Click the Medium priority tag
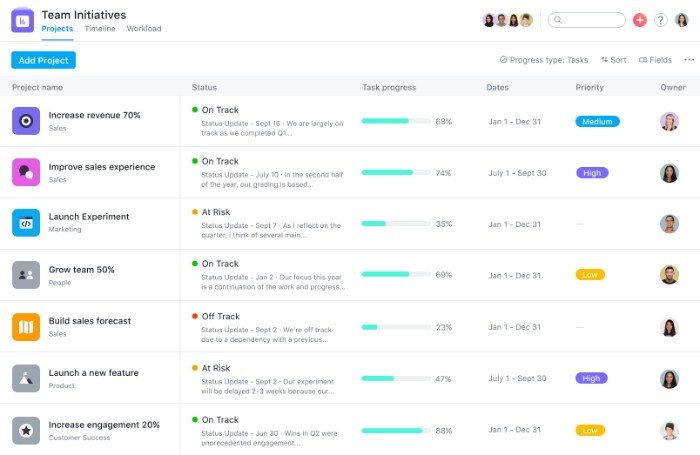 tap(597, 122)
